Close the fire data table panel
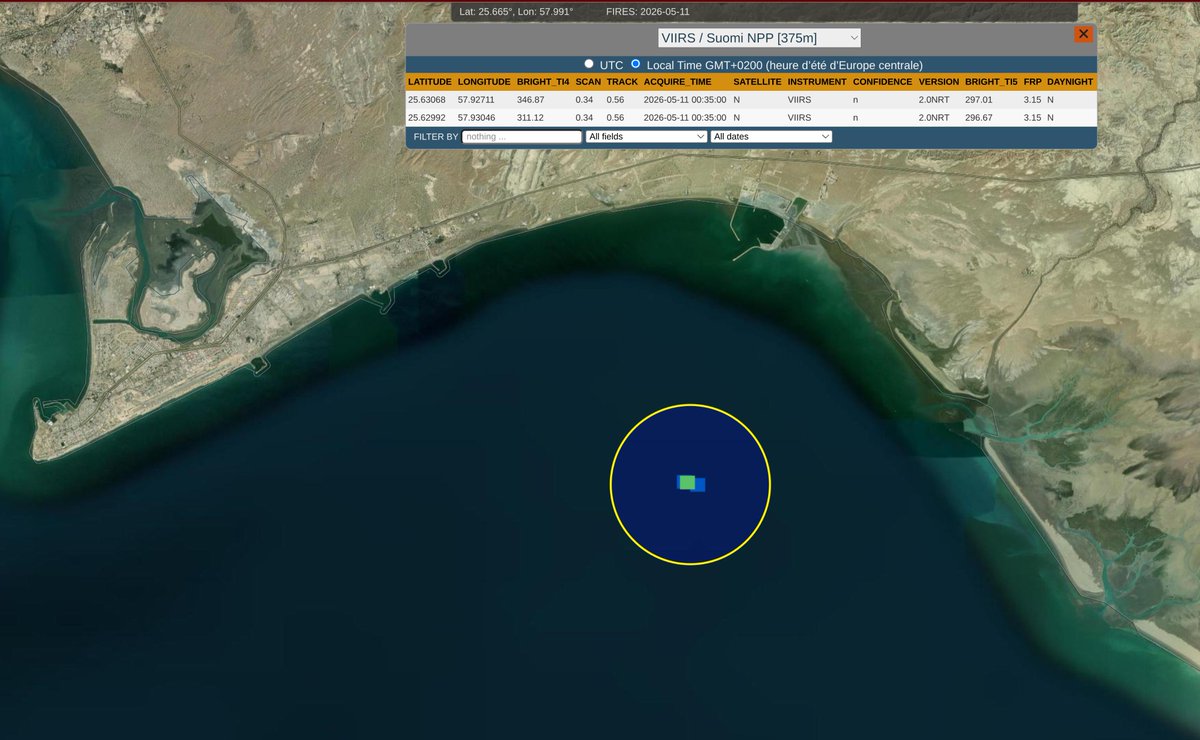Screen dimensions: 1200x740 pos(1083,34)
